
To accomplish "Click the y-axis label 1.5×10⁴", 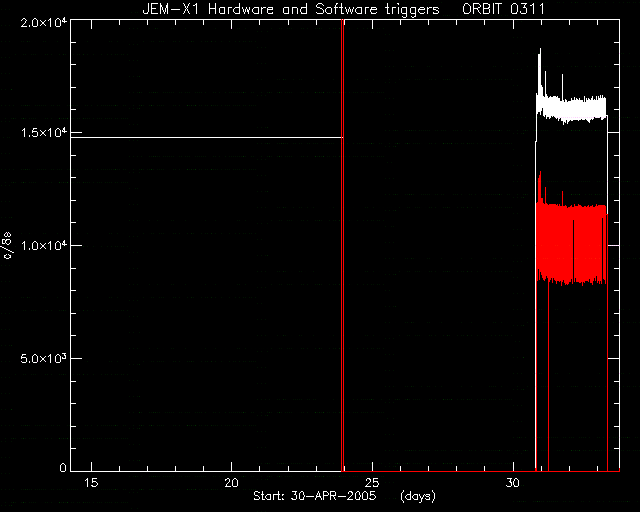I will (x=44, y=133).
